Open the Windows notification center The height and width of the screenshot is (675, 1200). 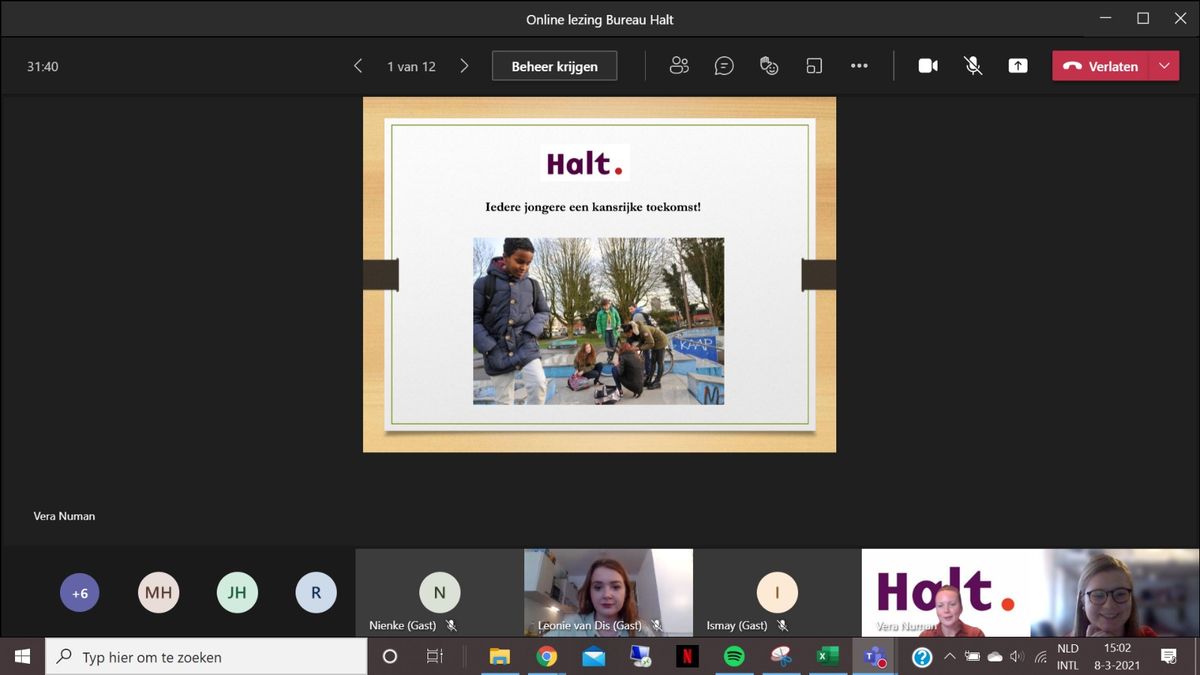click(1168, 656)
